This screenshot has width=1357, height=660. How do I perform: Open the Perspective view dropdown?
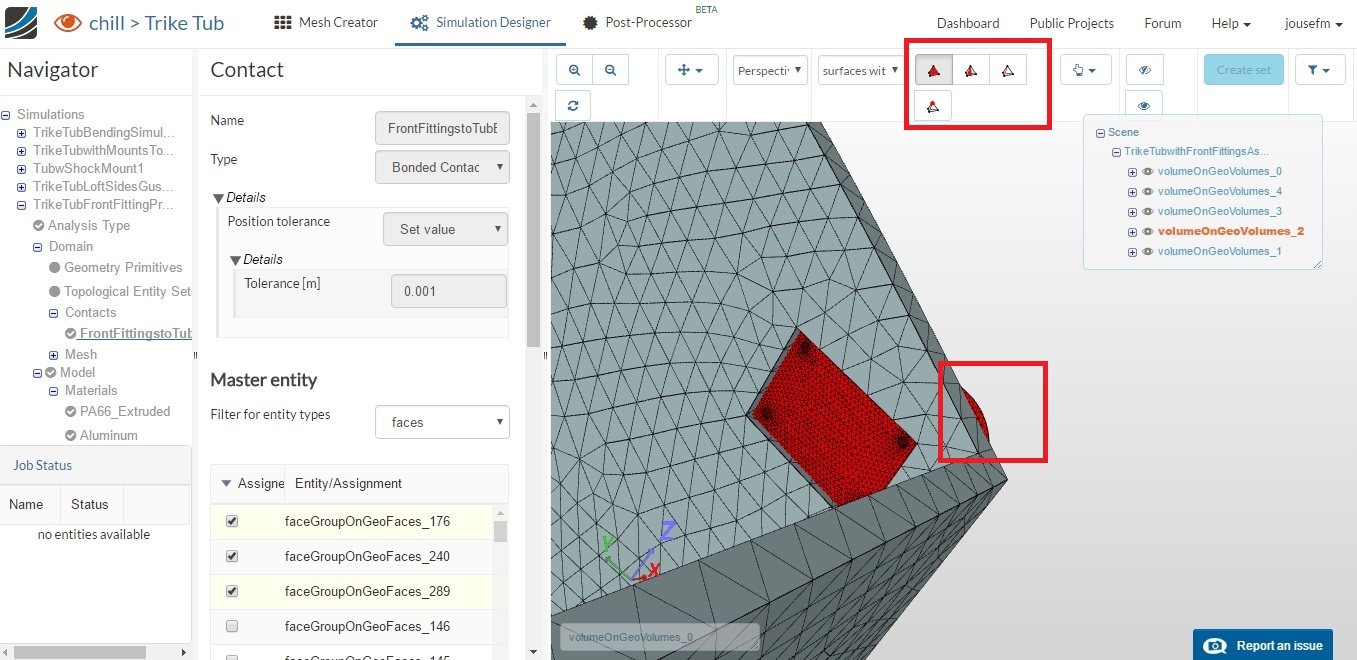pyautogui.click(x=770, y=70)
